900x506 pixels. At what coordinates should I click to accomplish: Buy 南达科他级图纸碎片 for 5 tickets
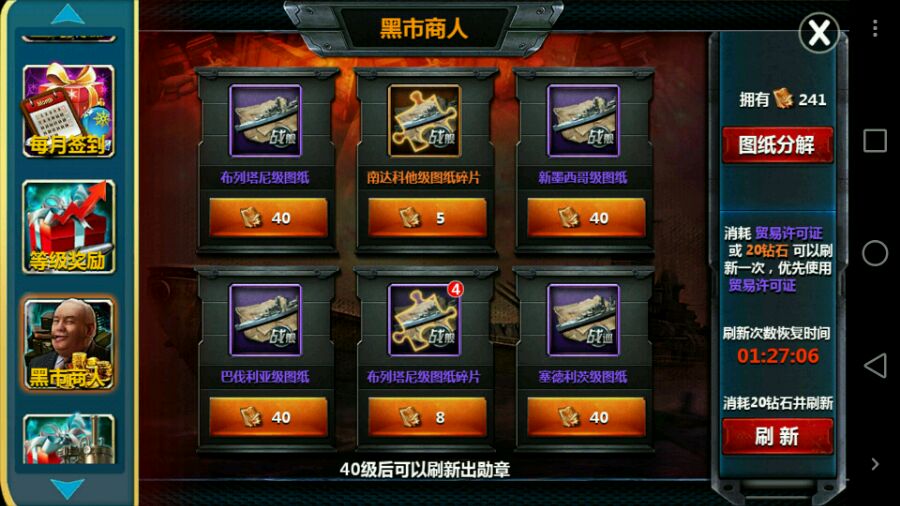pos(427,218)
